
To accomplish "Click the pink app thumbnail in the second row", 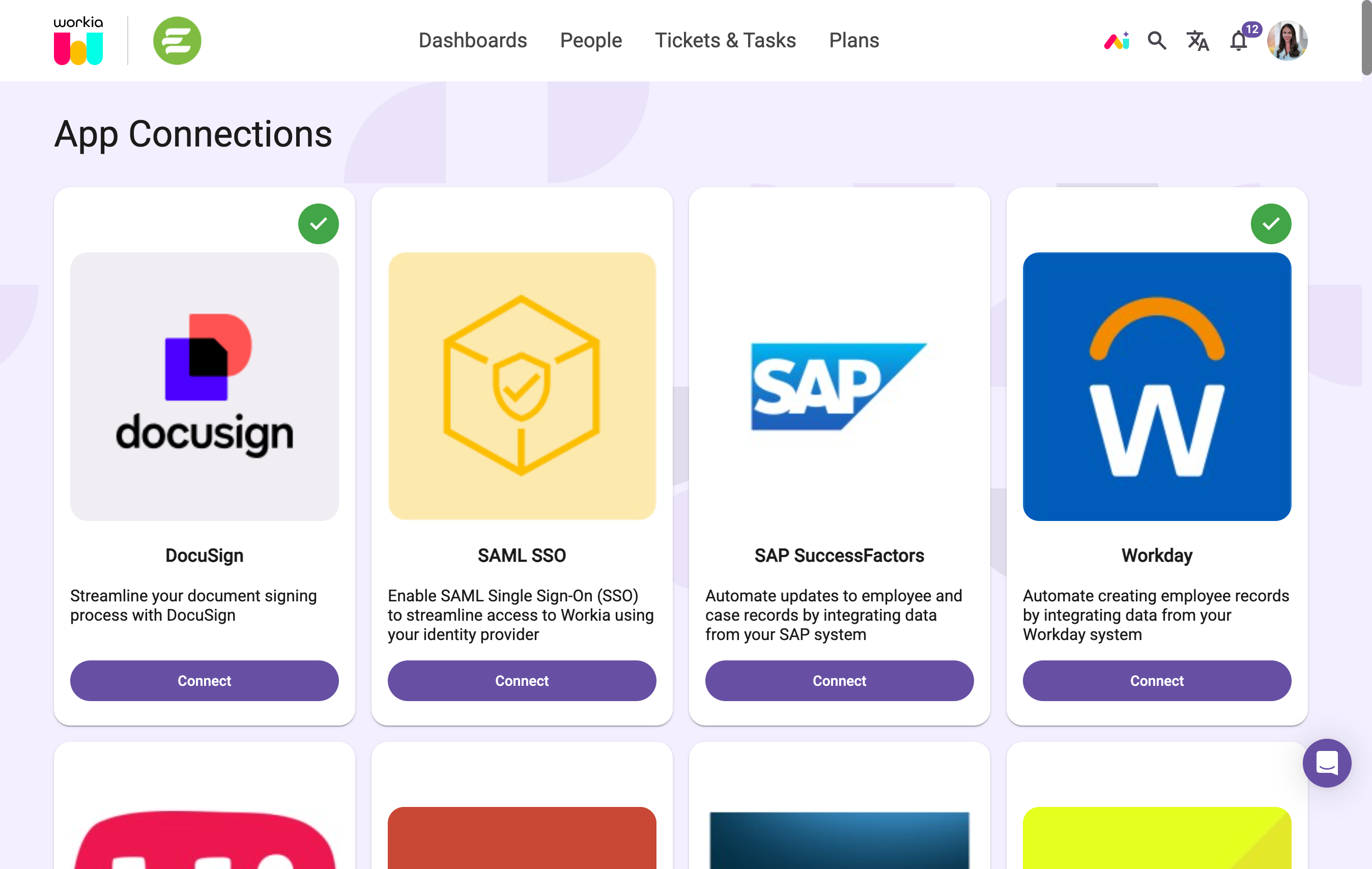I will point(205,839).
